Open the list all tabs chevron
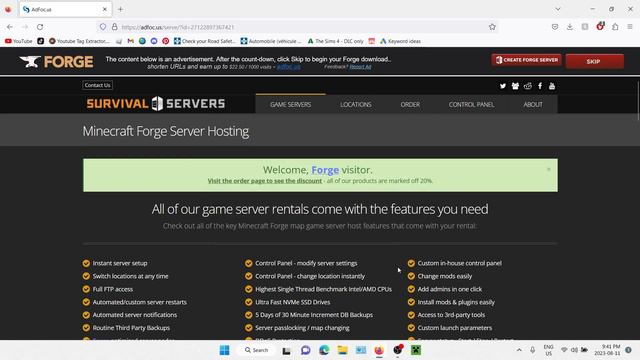 558,9
